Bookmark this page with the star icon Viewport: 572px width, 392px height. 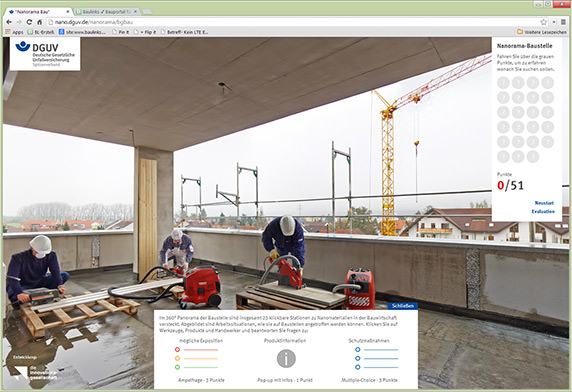pos(544,22)
